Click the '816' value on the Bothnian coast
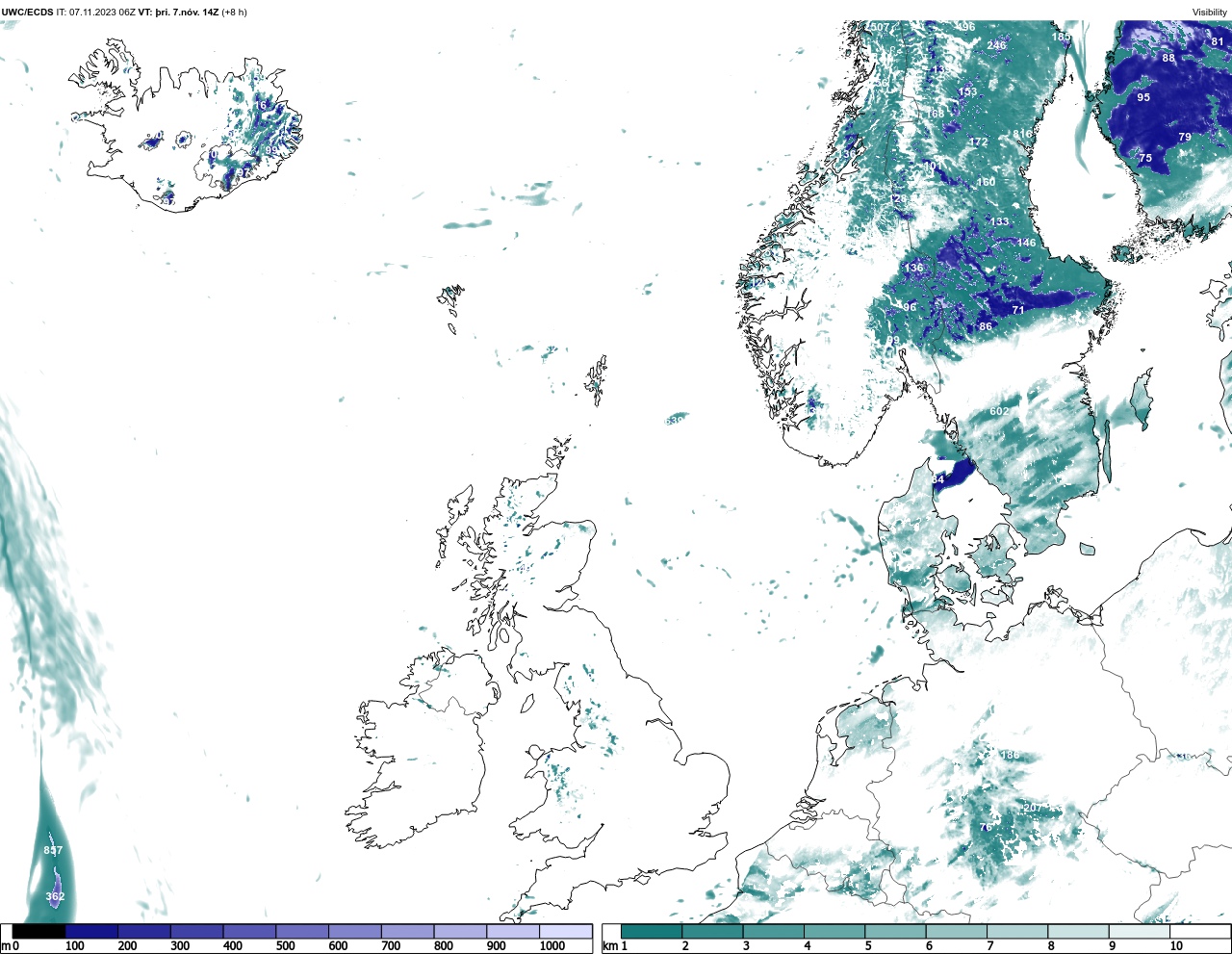 click(1022, 134)
